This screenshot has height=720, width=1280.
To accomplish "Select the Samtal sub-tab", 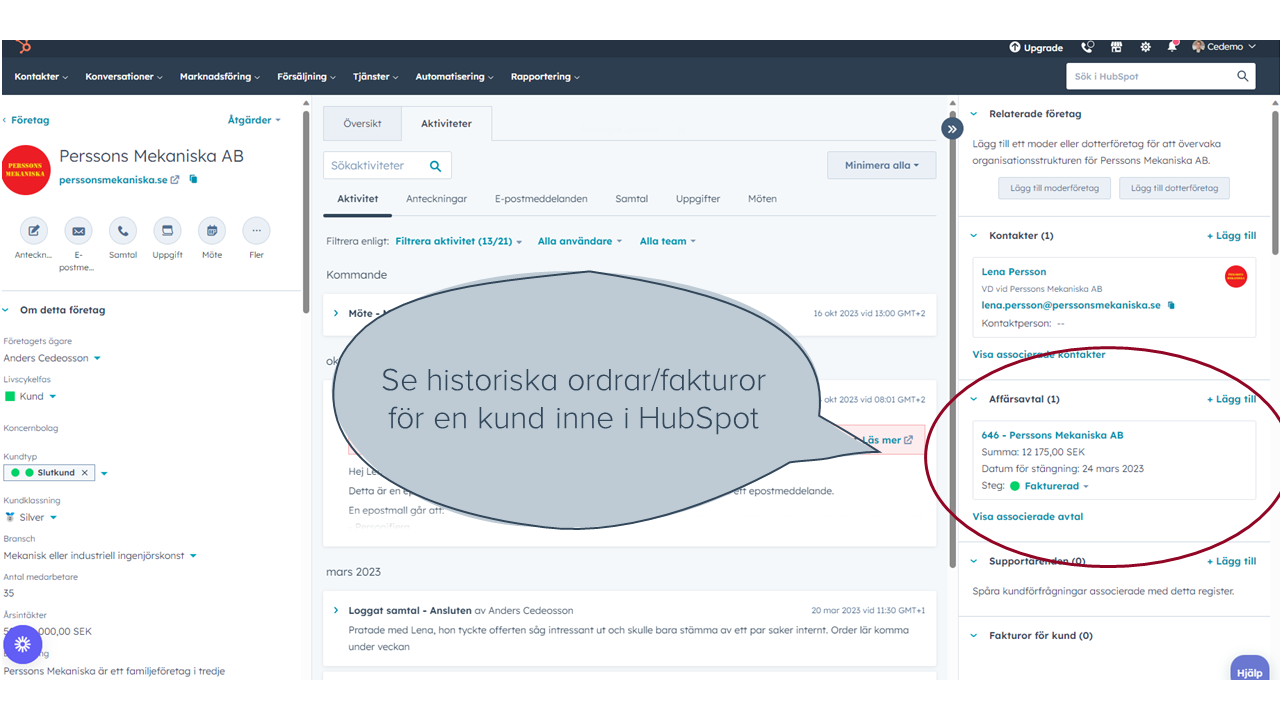I will coord(632,199).
